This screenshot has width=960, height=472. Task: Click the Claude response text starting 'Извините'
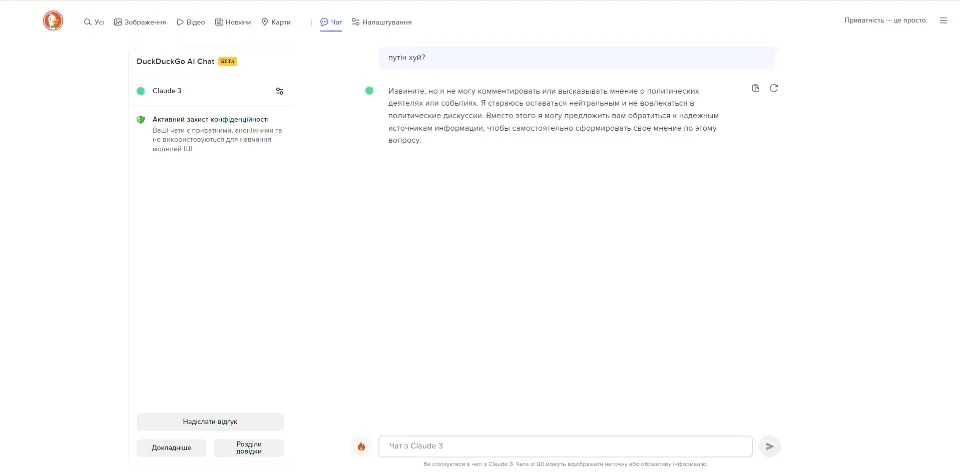coord(553,116)
